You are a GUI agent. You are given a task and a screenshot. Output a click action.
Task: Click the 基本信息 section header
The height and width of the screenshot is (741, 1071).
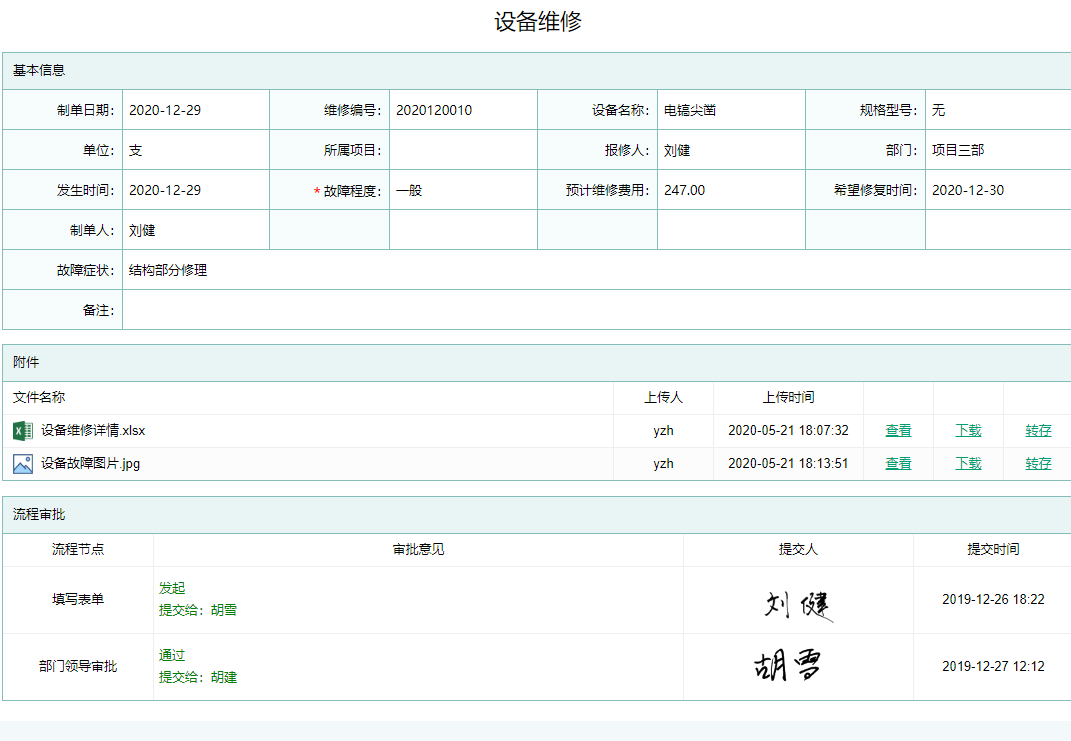point(39,70)
